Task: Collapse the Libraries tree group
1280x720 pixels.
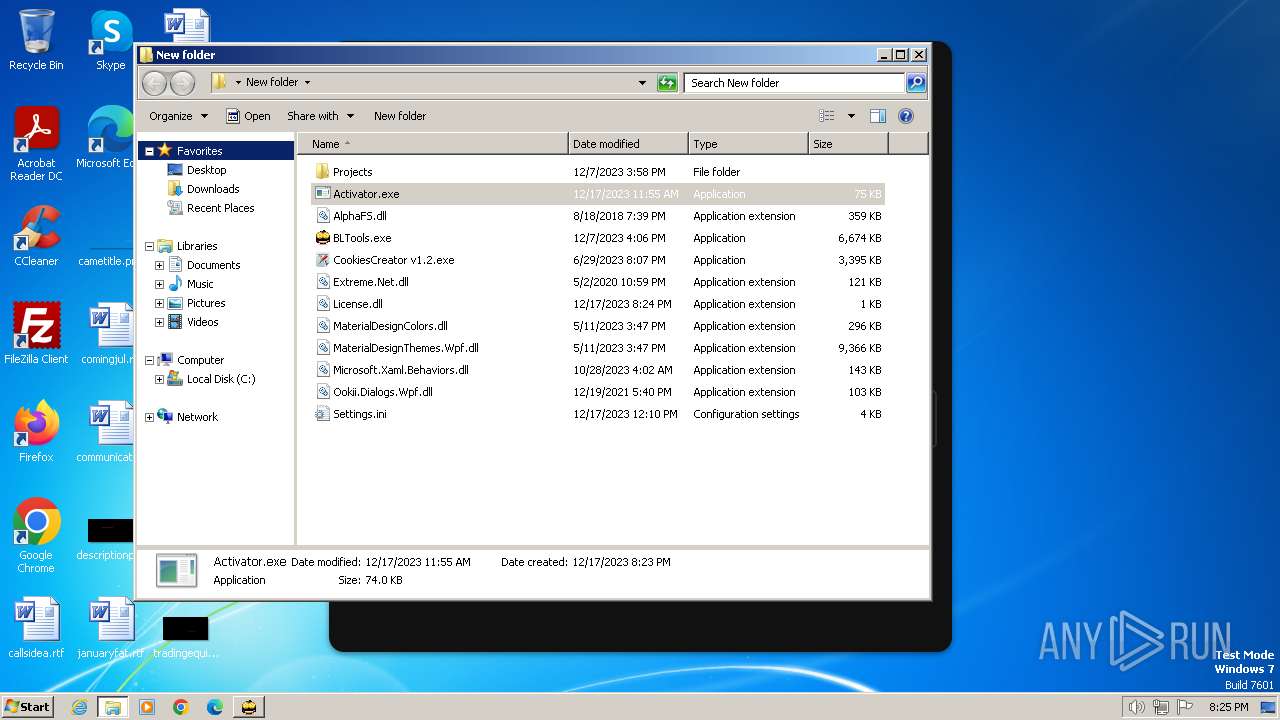Action: (149, 246)
